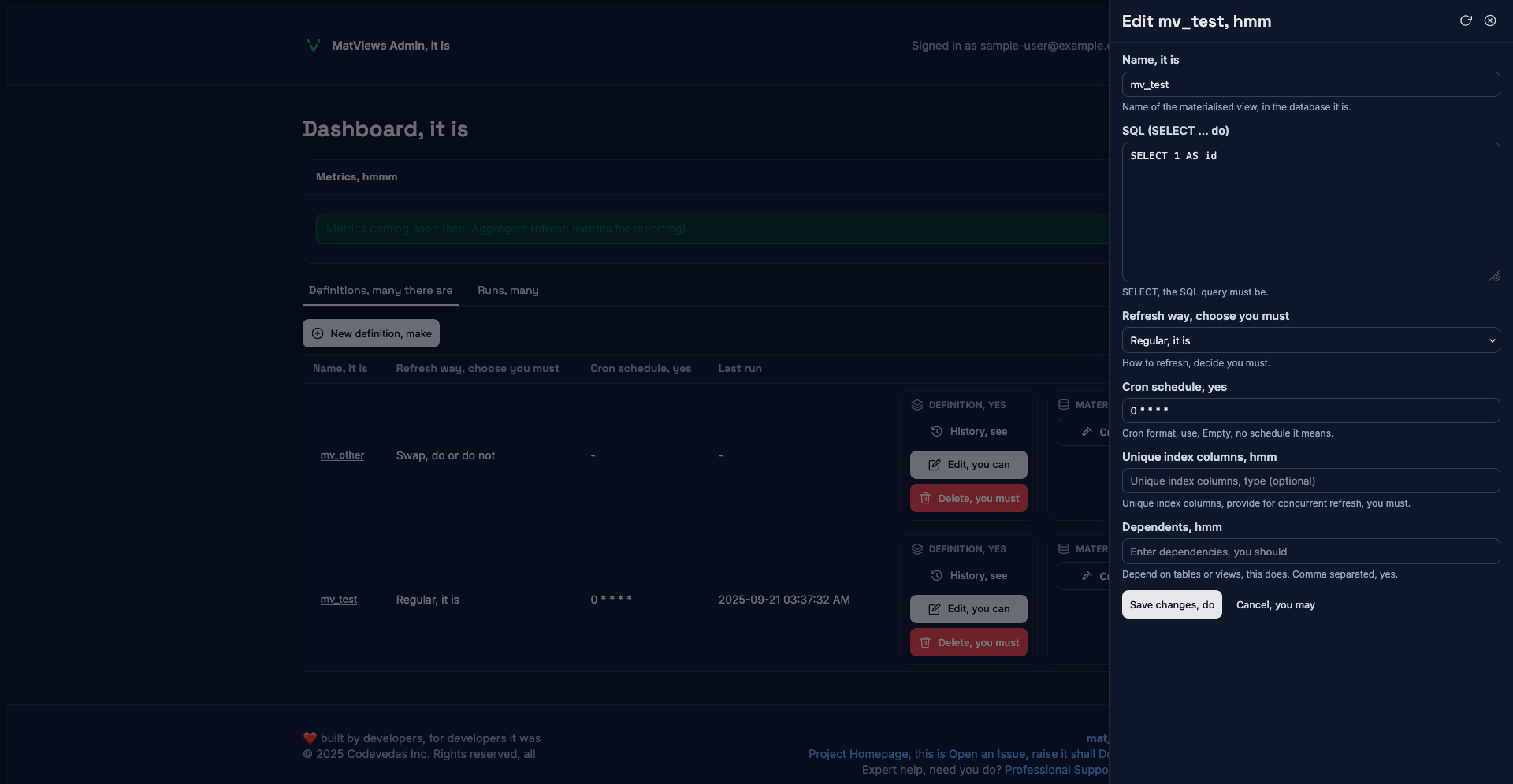Click Cancel, you may
Screen dimensions: 1513x784
click(1275, 604)
